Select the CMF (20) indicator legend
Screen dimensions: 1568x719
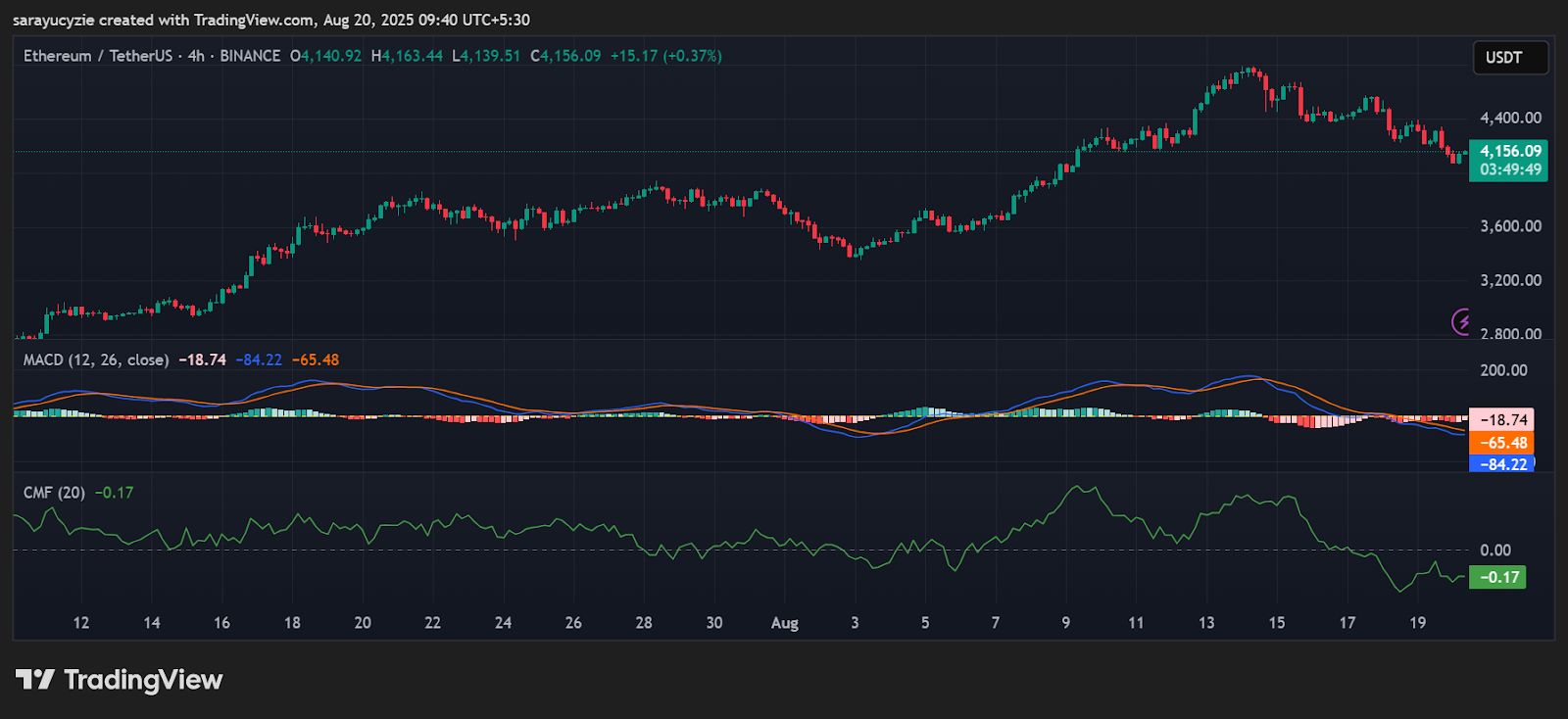click(x=54, y=493)
